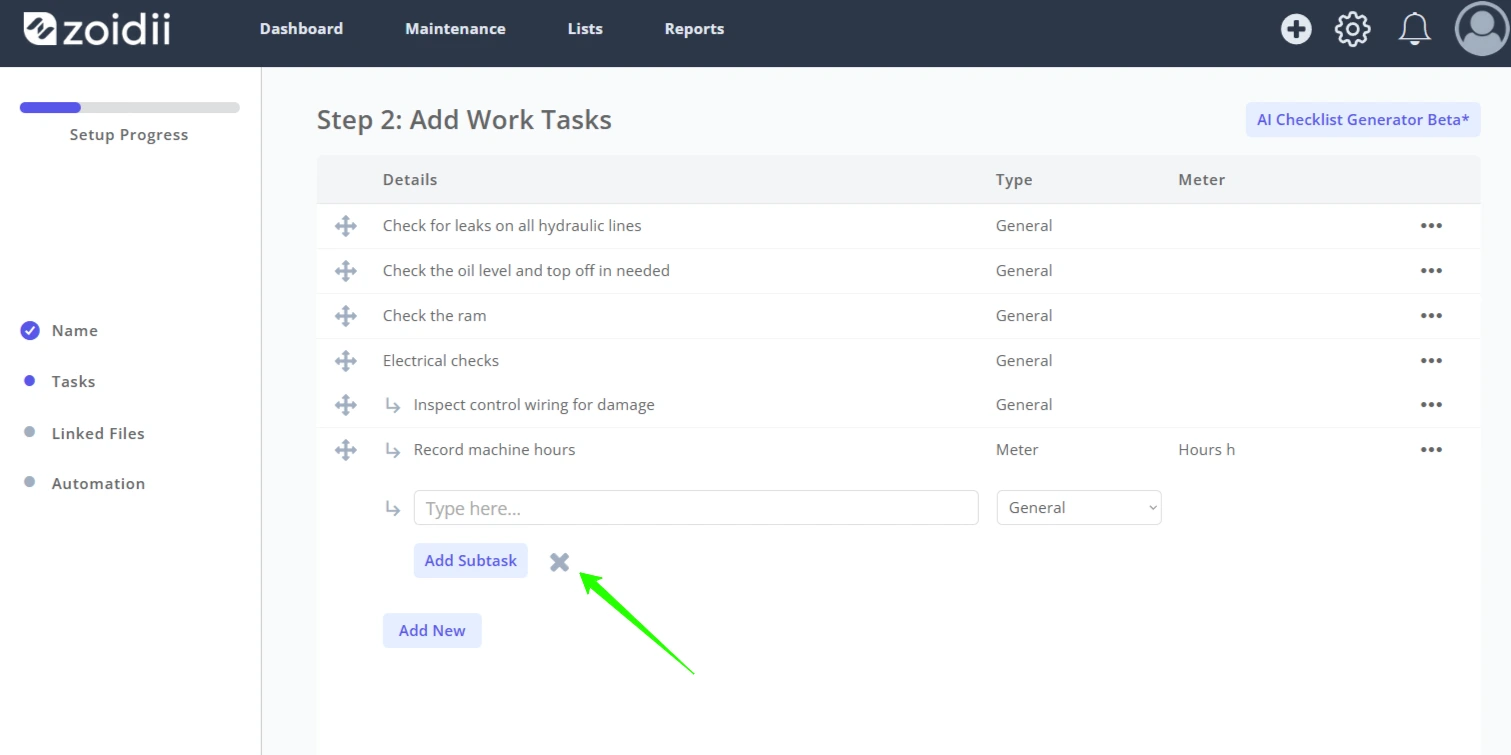Open the settings gear icon

click(1353, 29)
